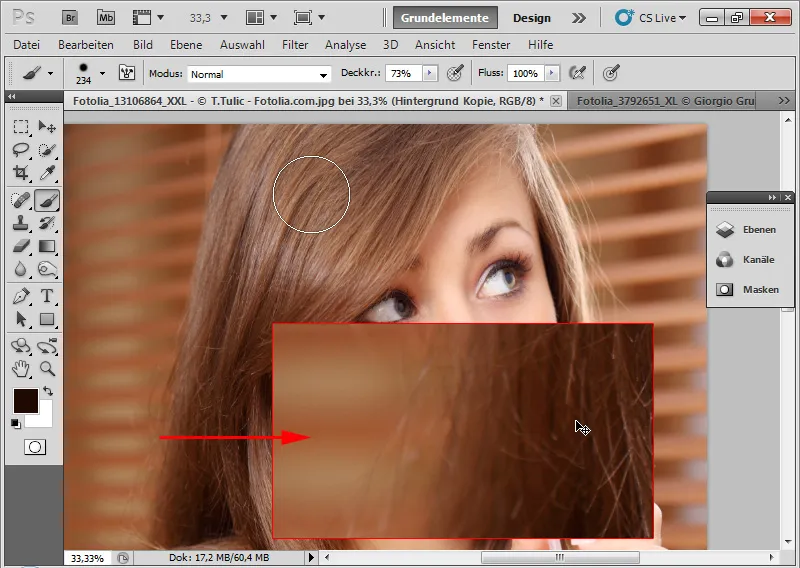
Task: Open the Masken panel
Action: [x=750, y=289]
